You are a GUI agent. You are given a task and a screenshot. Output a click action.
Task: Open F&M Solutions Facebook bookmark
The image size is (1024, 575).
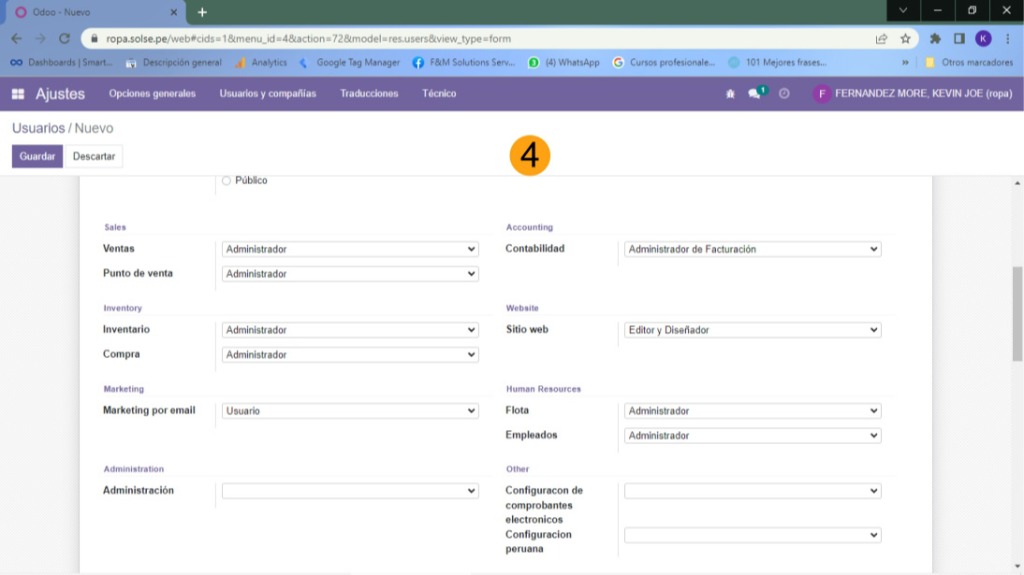pyautogui.click(x=464, y=63)
